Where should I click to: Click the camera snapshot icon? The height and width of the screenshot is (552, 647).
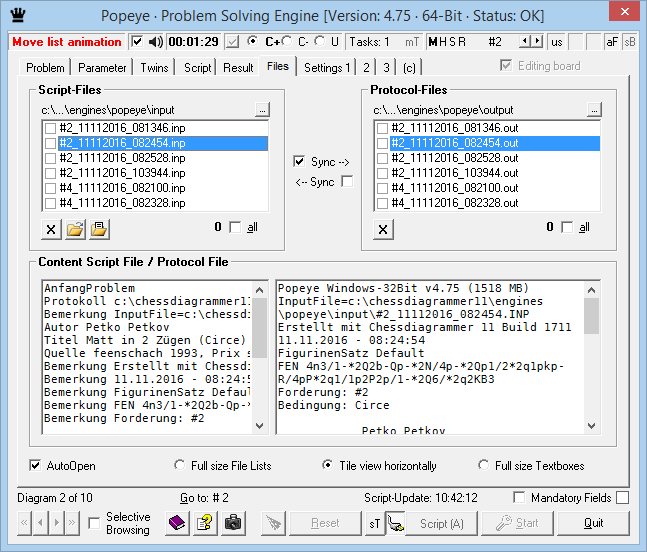click(233, 523)
